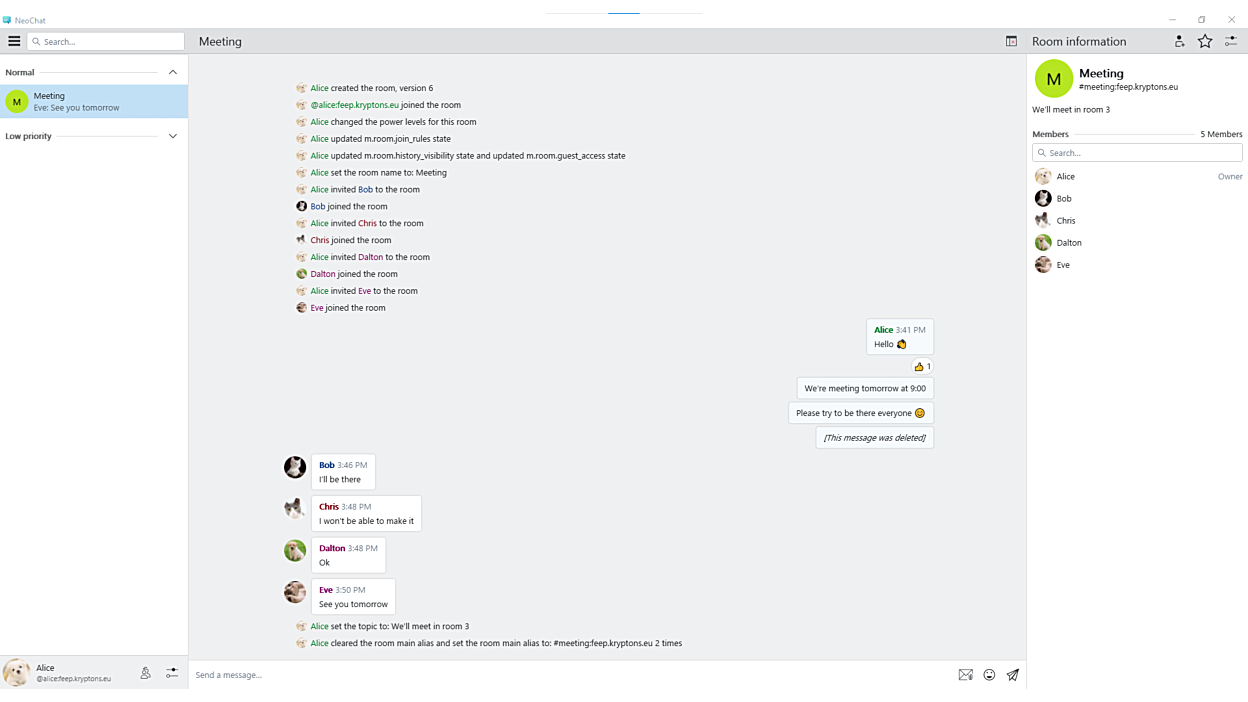Open room settings sliders icon
The height and width of the screenshot is (702, 1248).
1231,41
